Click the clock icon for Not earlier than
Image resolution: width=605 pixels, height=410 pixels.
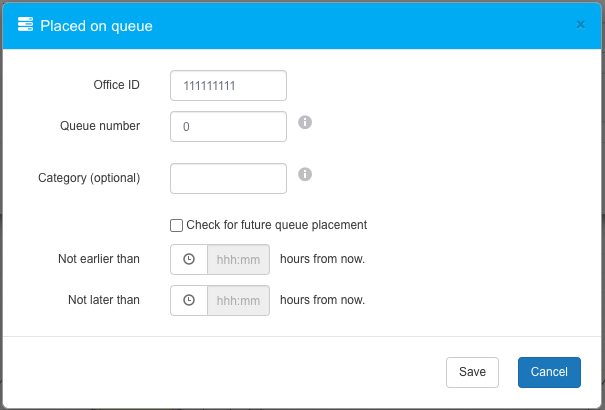click(x=189, y=260)
